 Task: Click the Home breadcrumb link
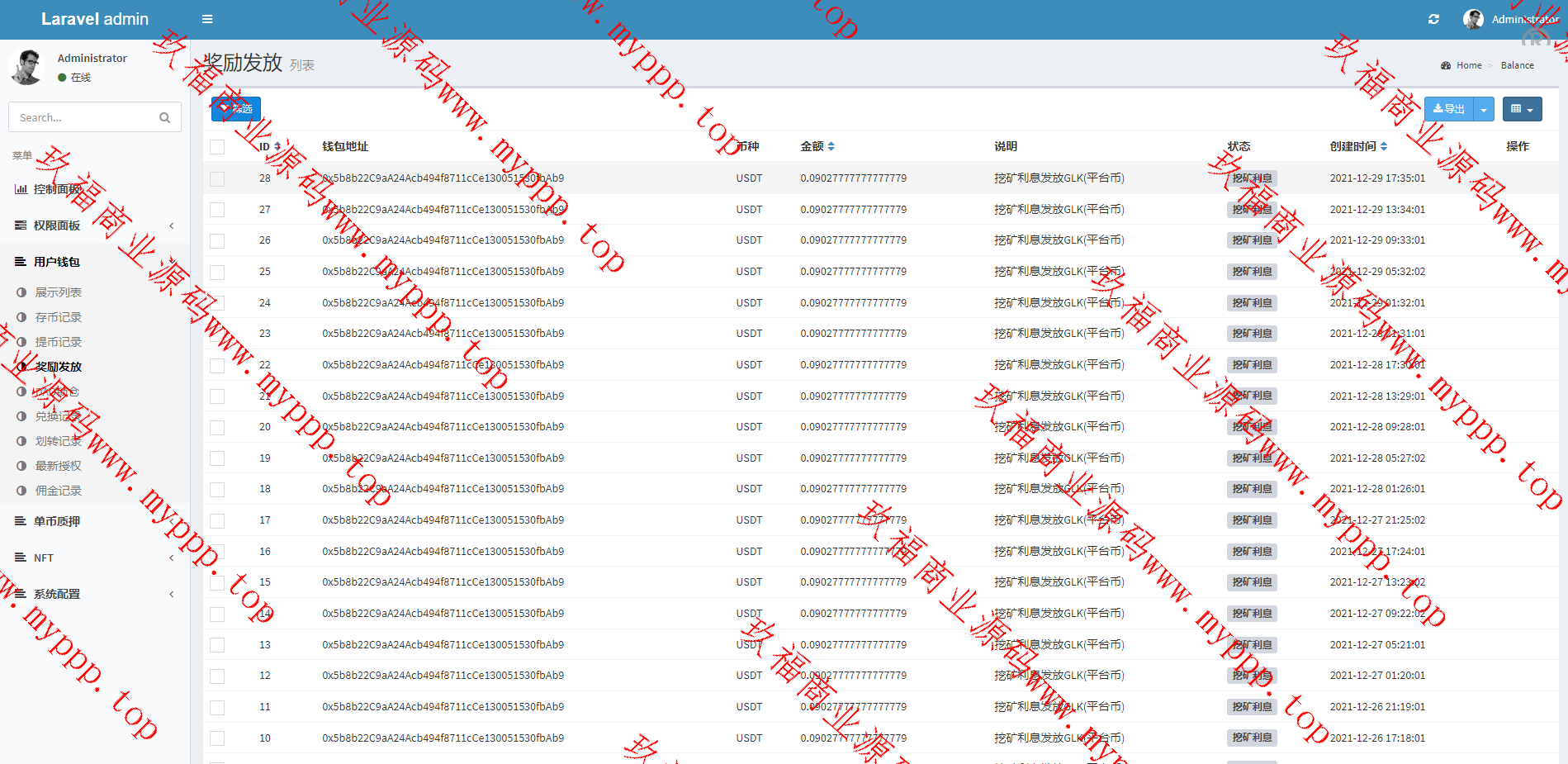pyautogui.click(x=1468, y=65)
